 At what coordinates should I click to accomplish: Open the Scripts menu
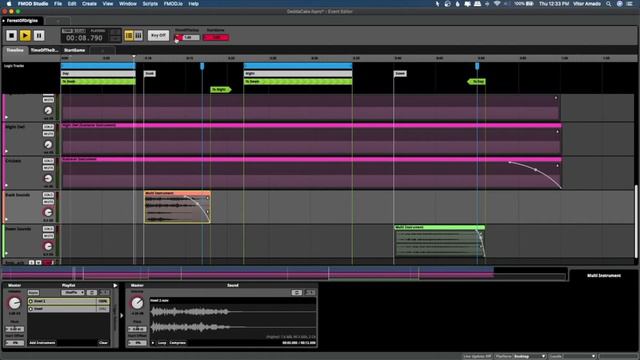(150, 4)
